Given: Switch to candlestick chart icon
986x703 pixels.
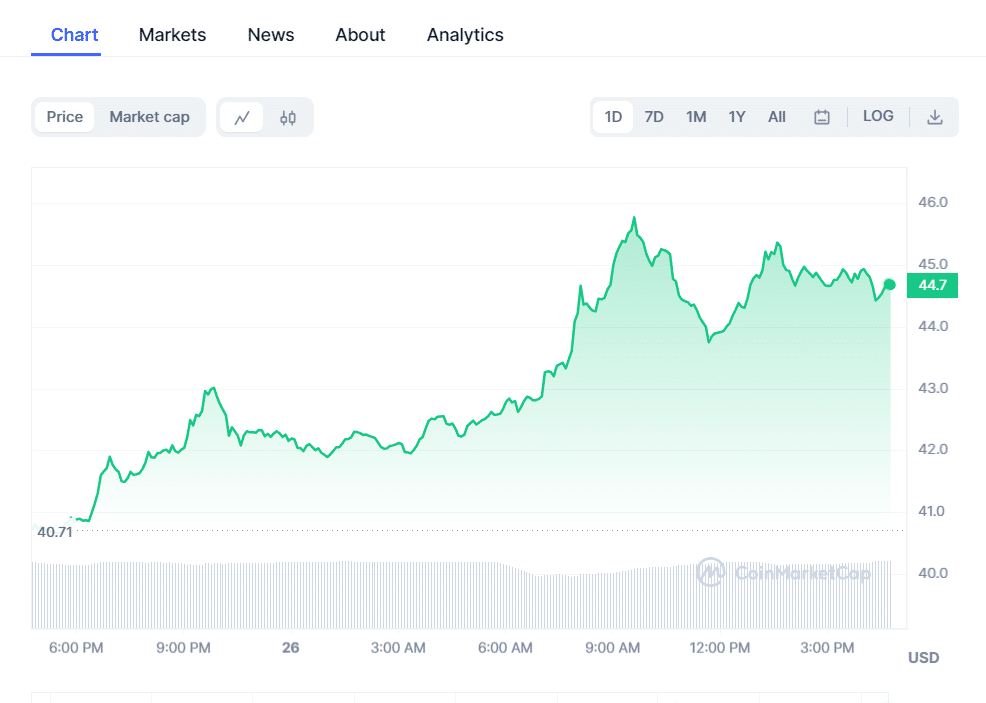Looking at the screenshot, I should click(288, 117).
